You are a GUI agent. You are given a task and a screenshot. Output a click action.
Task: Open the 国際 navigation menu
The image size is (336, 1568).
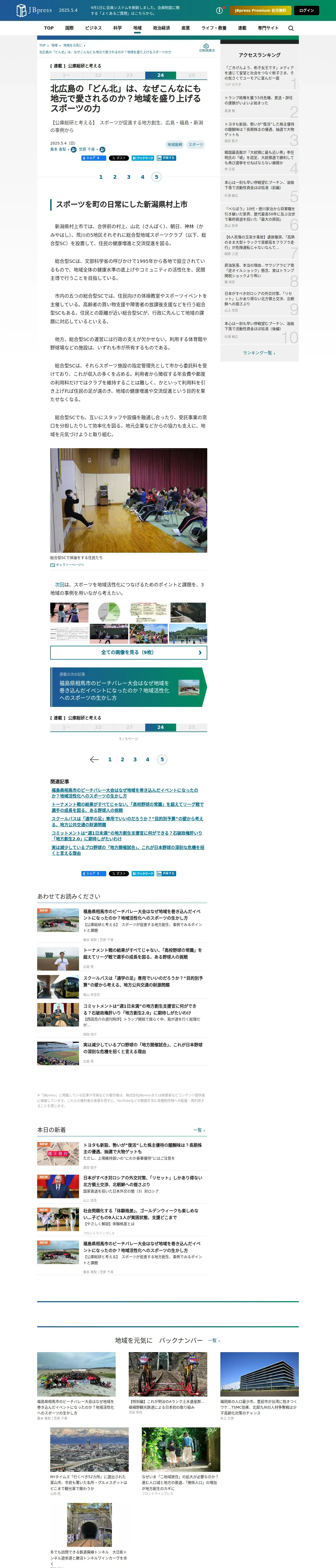pos(70,28)
